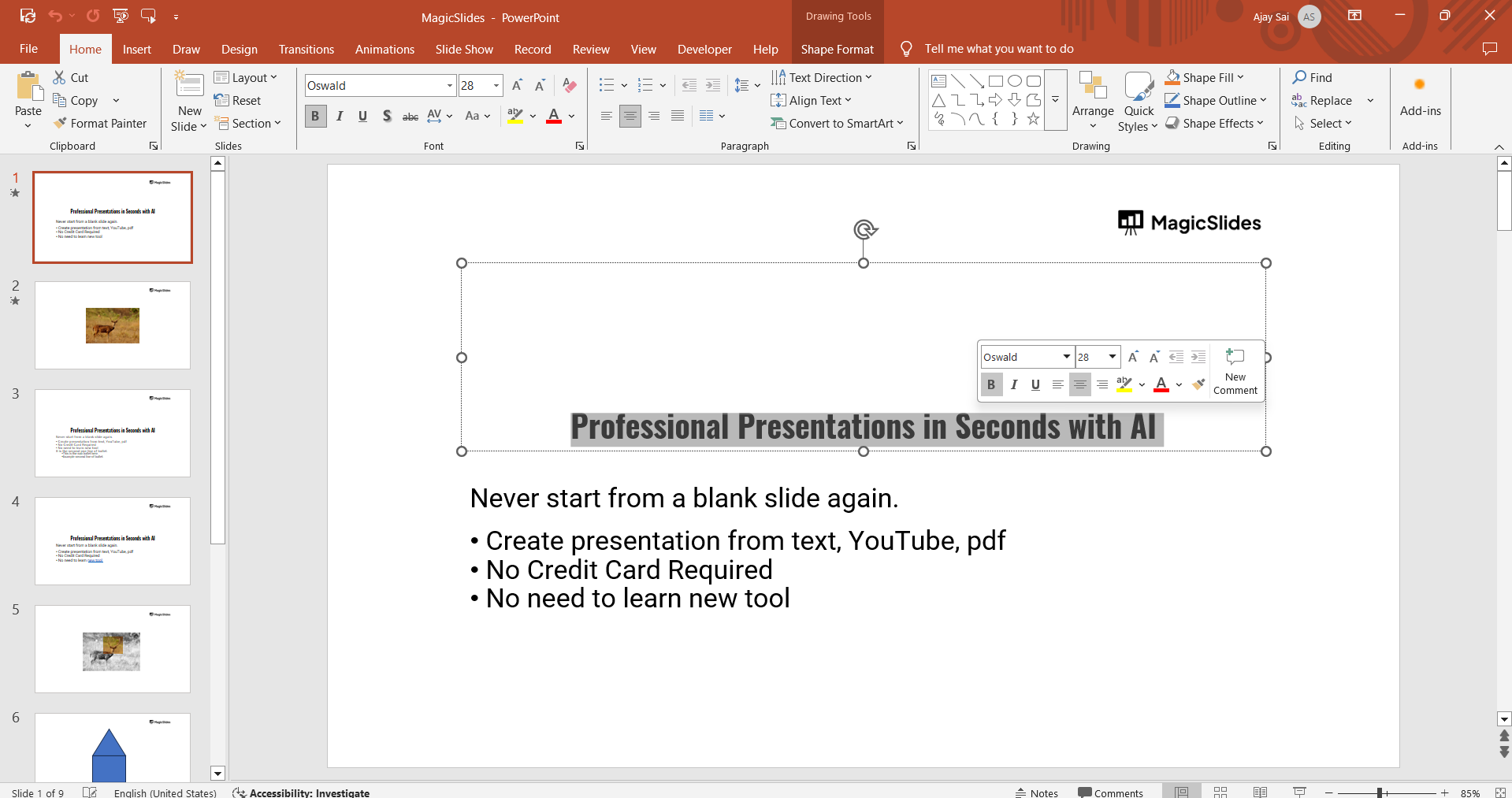This screenshot has width=1512, height=798.
Task: Toggle Bold in the ribbon Font group
Action: (x=315, y=116)
